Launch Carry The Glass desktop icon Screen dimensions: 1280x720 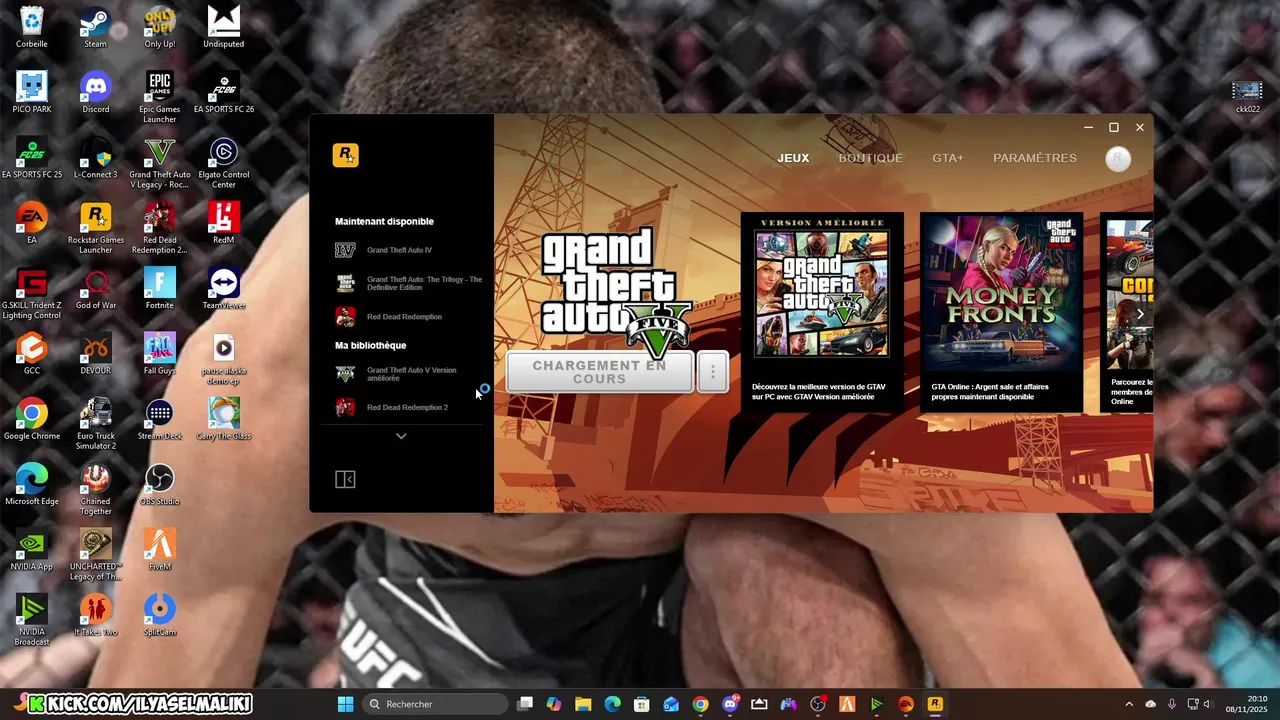[x=224, y=419]
